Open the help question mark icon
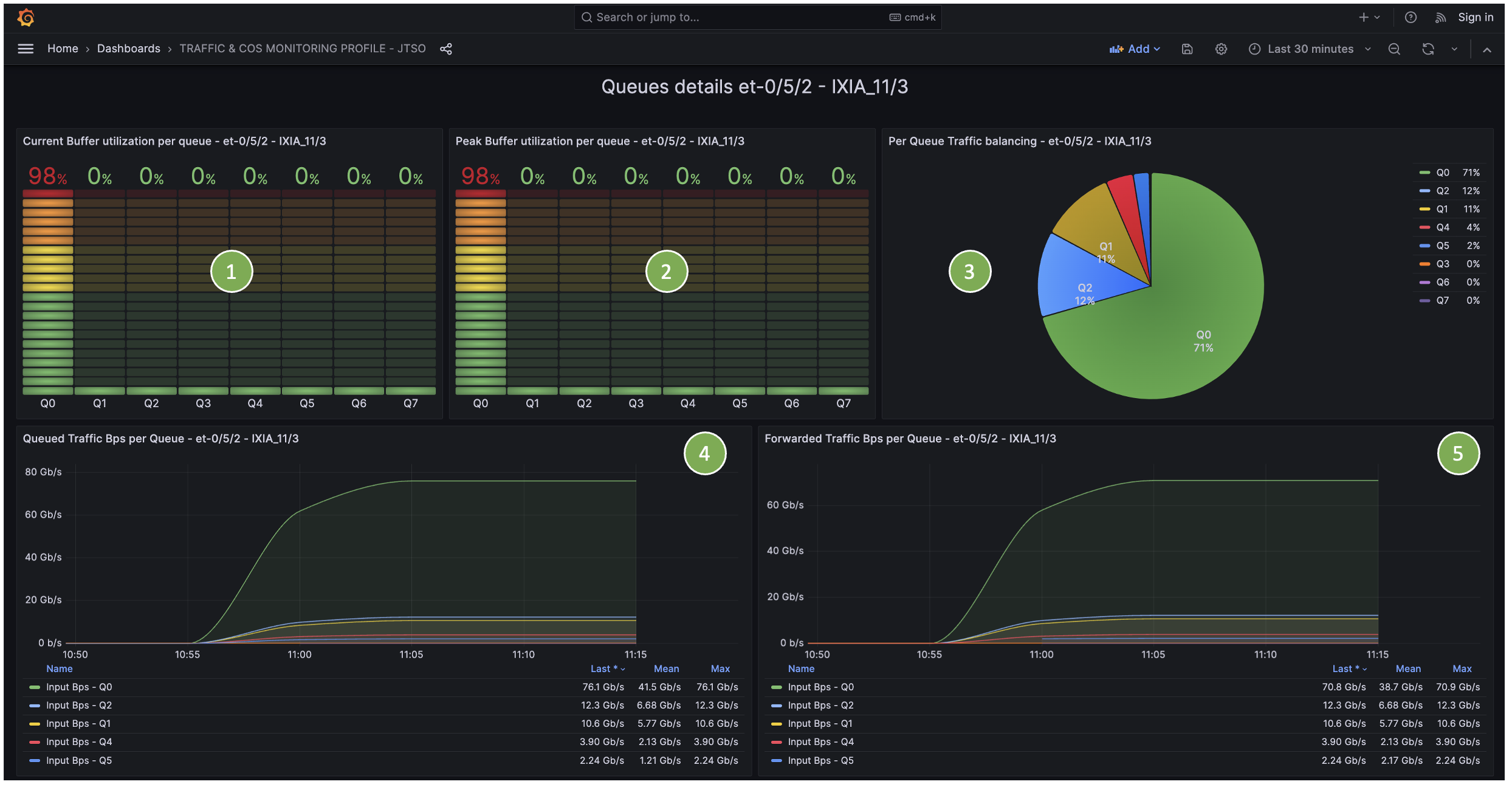1512x787 pixels. pyautogui.click(x=1411, y=18)
